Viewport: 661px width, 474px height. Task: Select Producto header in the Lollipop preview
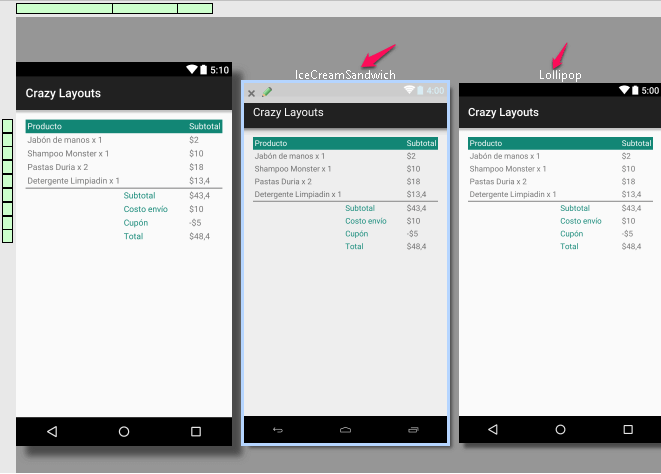coord(486,143)
